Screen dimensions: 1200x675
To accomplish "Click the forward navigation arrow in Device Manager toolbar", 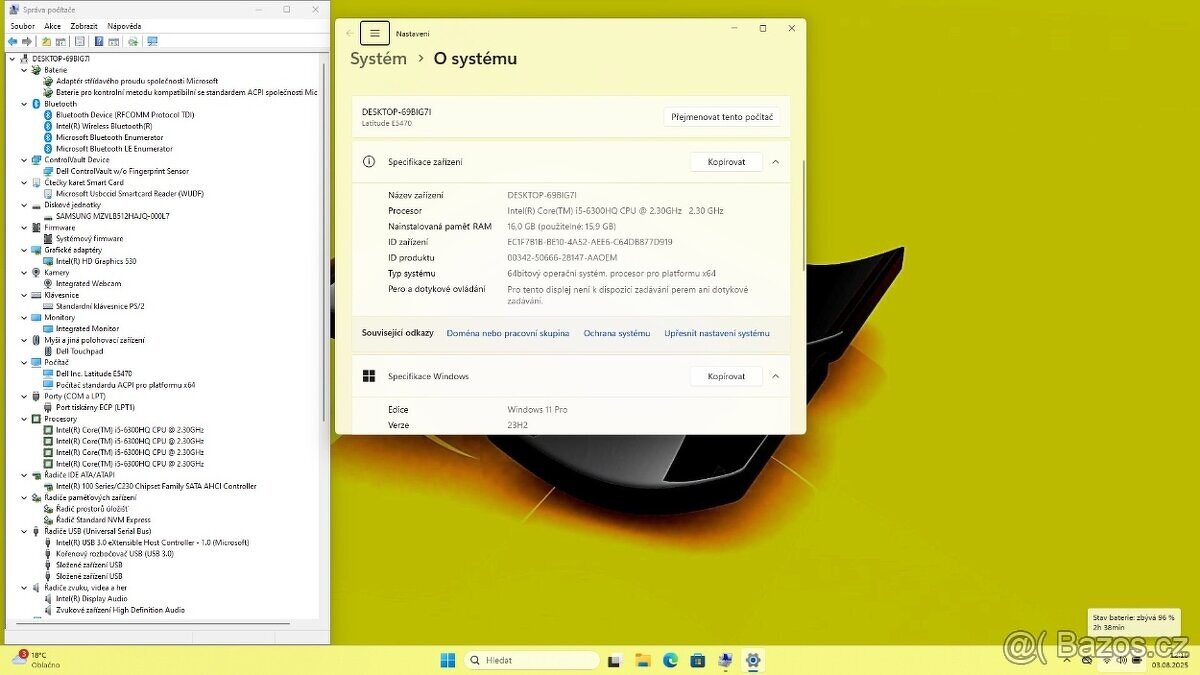I will click(25, 41).
